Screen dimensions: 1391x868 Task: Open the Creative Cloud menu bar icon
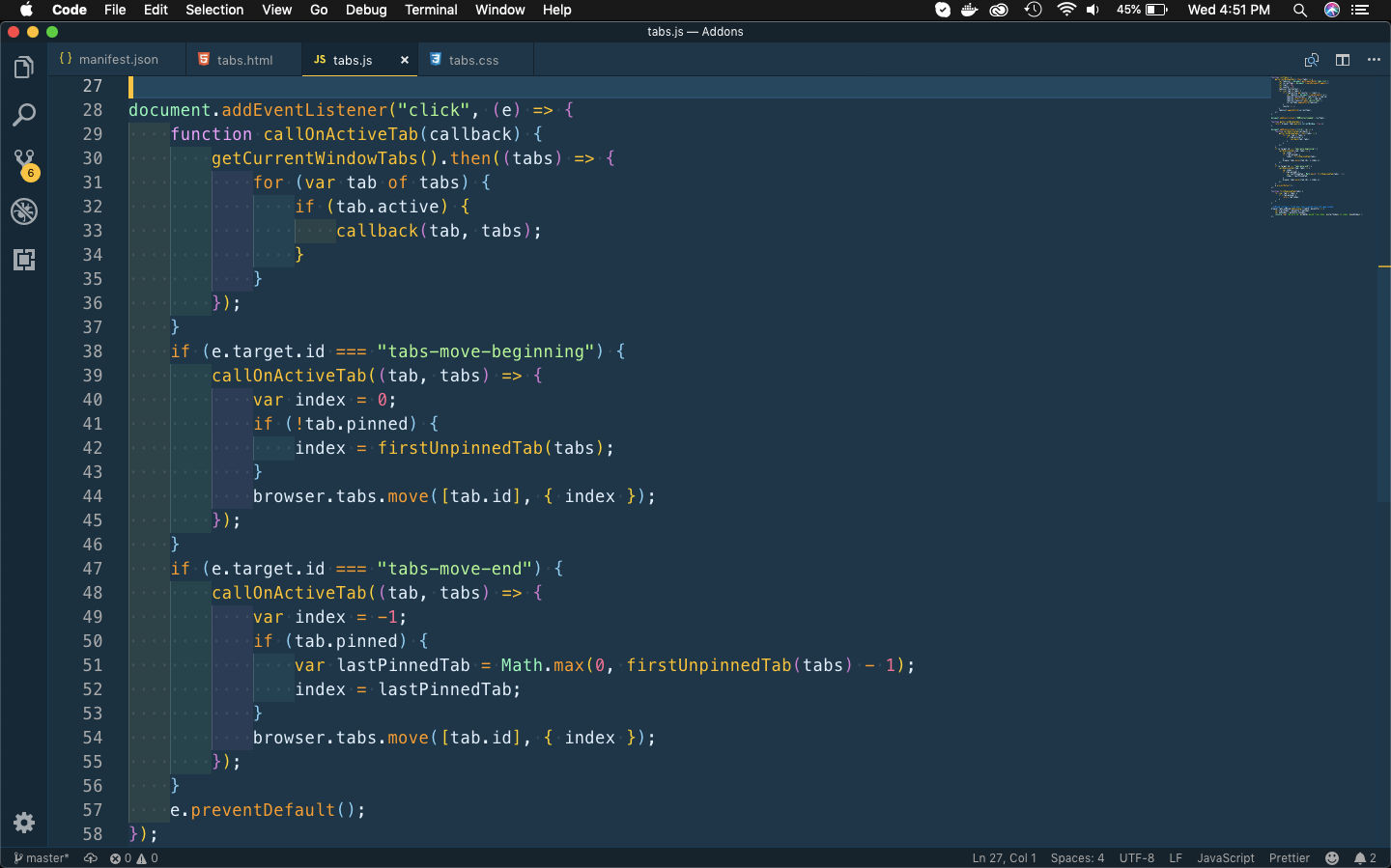click(x=999, y=10)
